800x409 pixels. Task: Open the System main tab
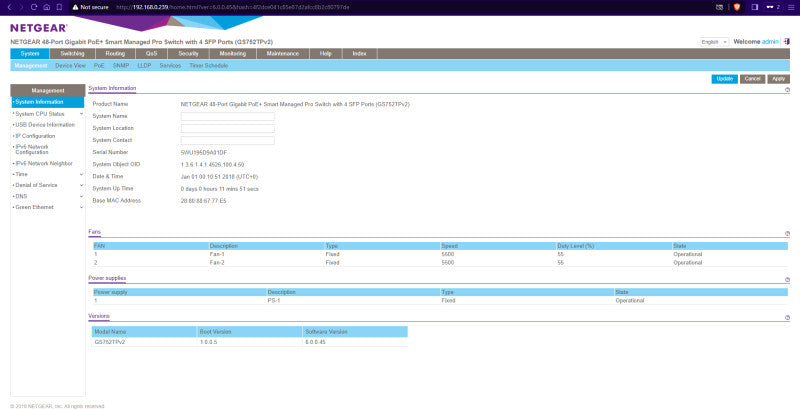[x=30, y=54]
